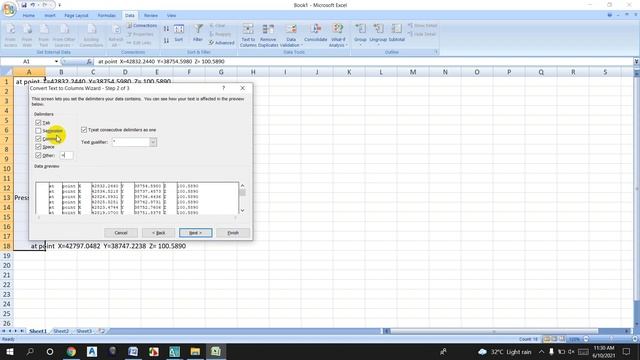
Task: Click Existing Connections icon
Action: 91,35
